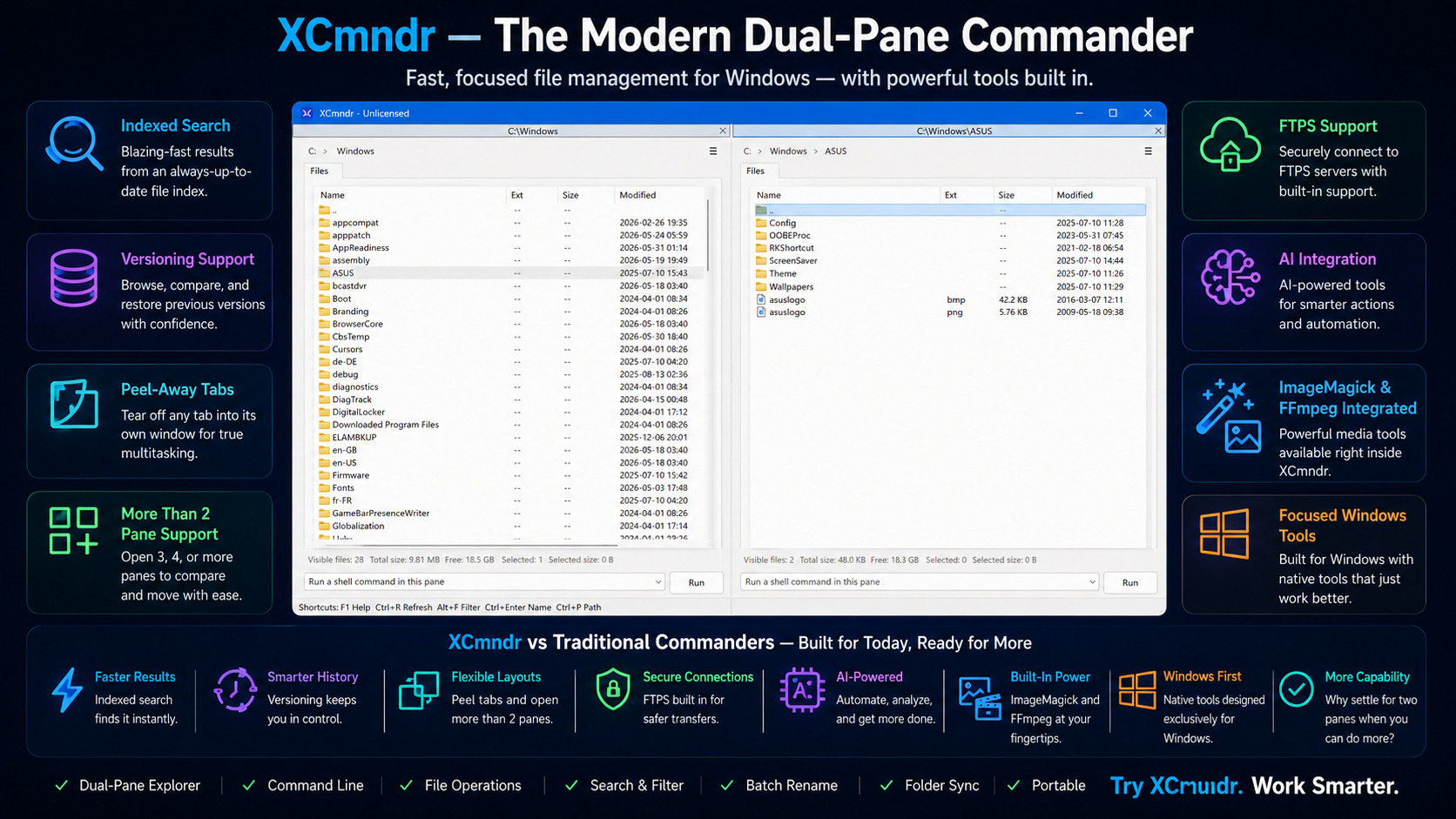1456x819 pixels.
Task: Close the C:\Windows pane tab
Action: coord(722,131)
